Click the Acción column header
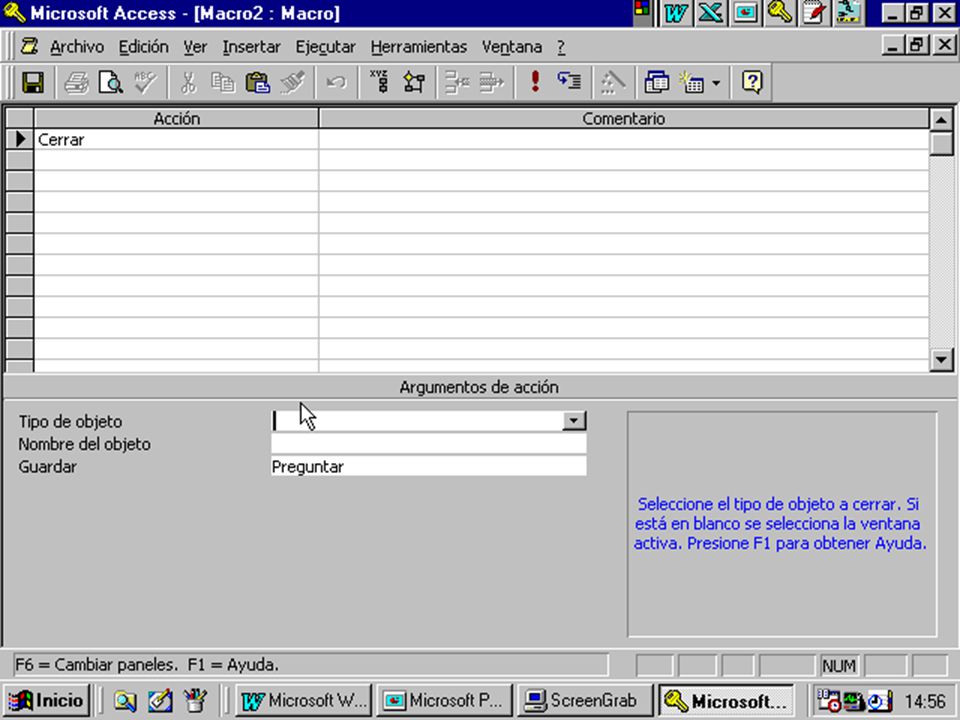Image resolution: width=960 pixels, height=720 pixels. click(x=176, y=119)
